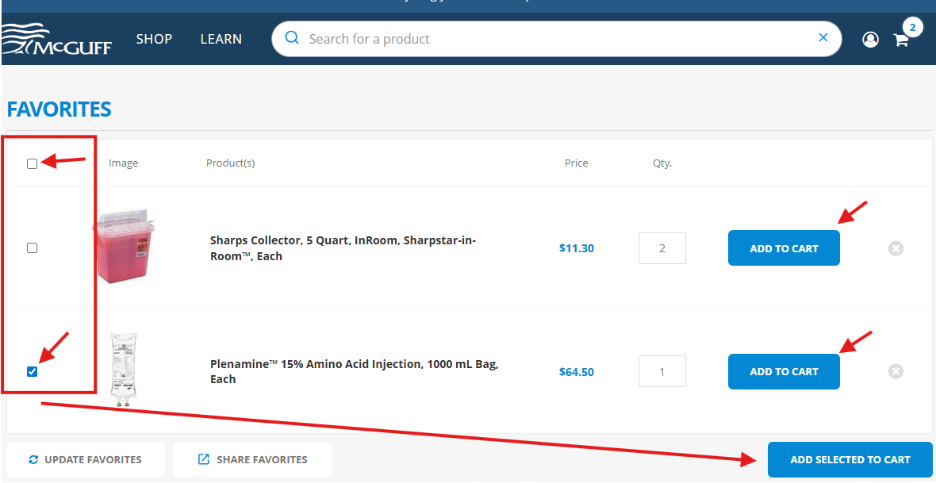Add Sharps Collector to cart

point(783,248)
